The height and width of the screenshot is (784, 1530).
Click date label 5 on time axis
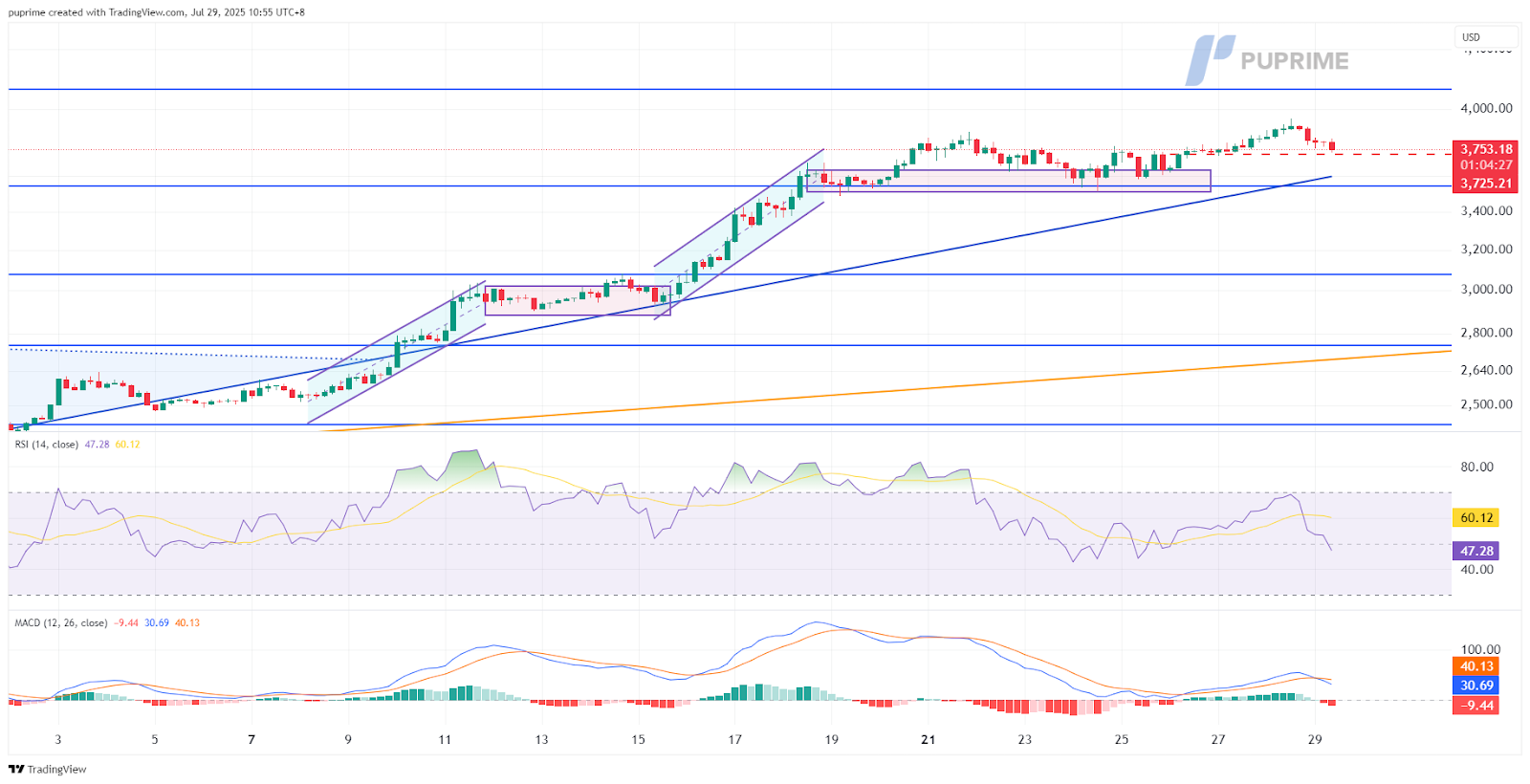(x=155, y=739)
